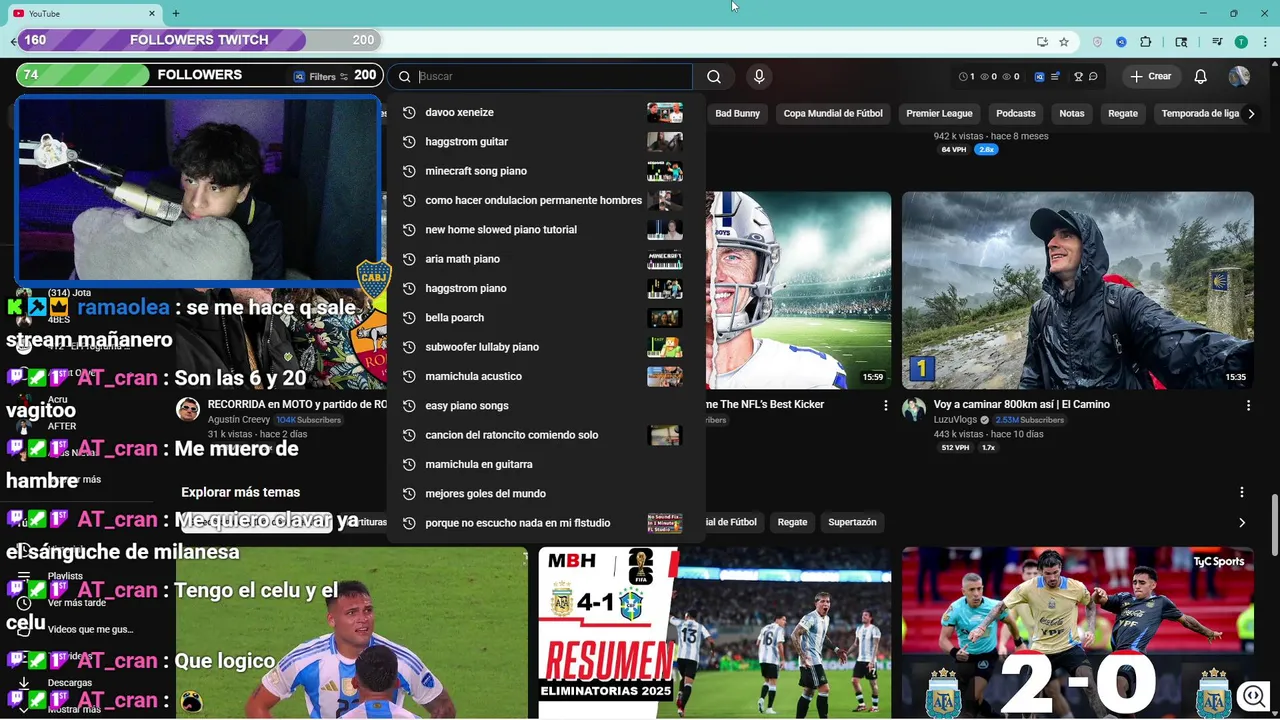Click history icon beside davoo xeneize
The width and height of the screenshot is (1280, 720).
point(408,113)
